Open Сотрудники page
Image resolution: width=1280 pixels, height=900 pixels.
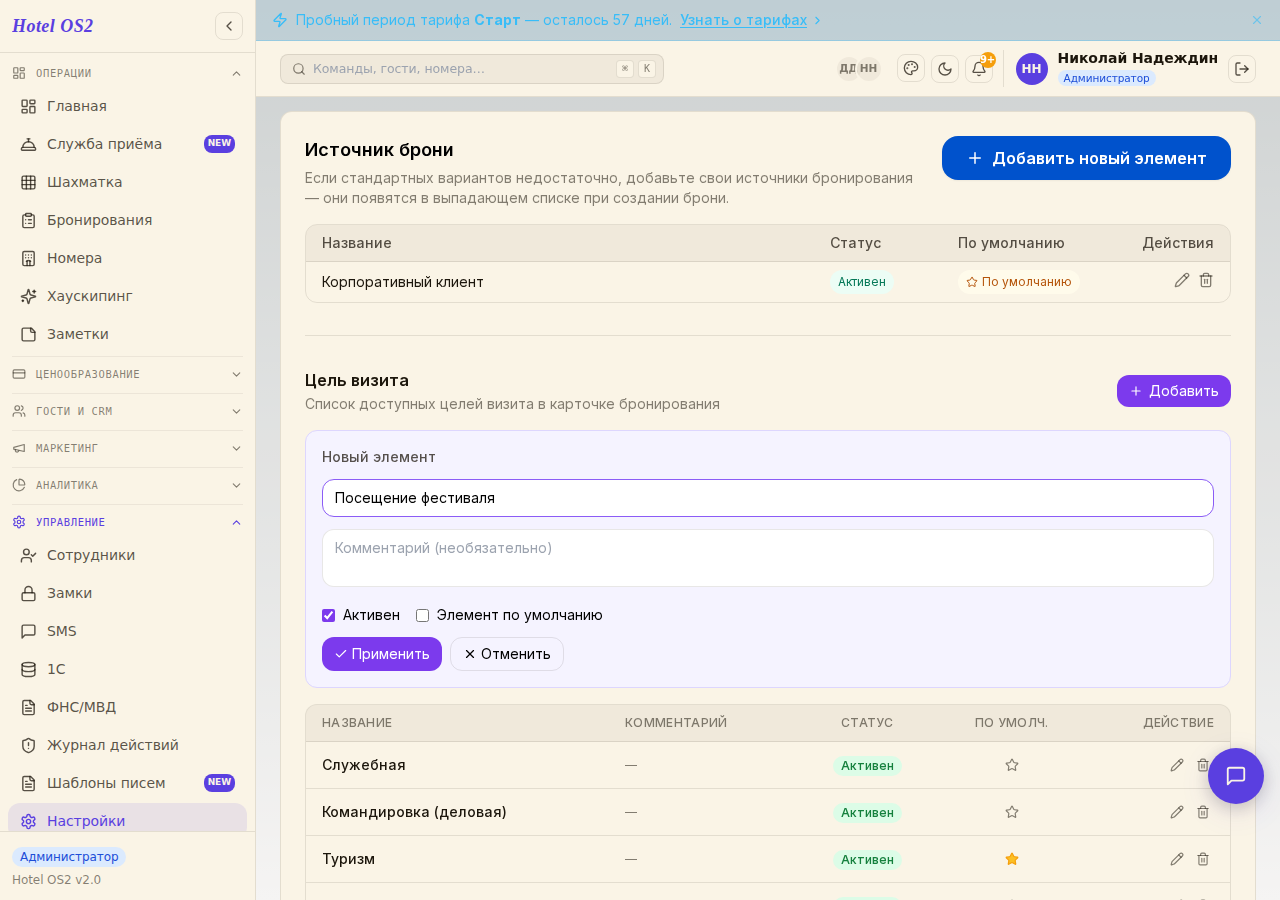tap(127, 555)
